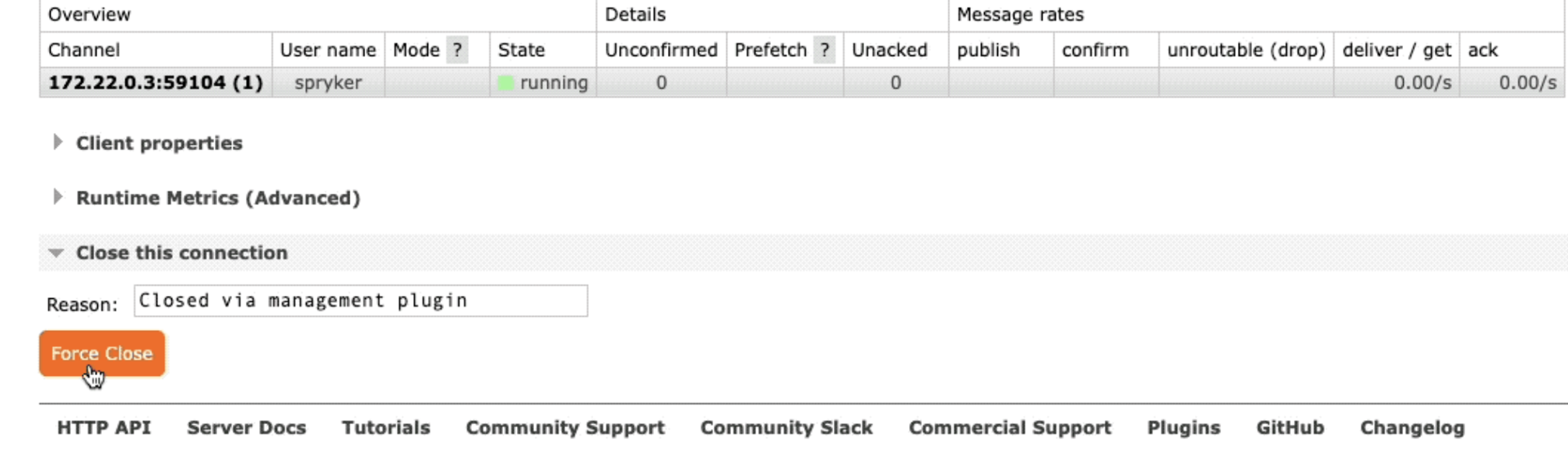Click the Prefetch help question mark
The image size is (1568, 460).
pos(825,50)
